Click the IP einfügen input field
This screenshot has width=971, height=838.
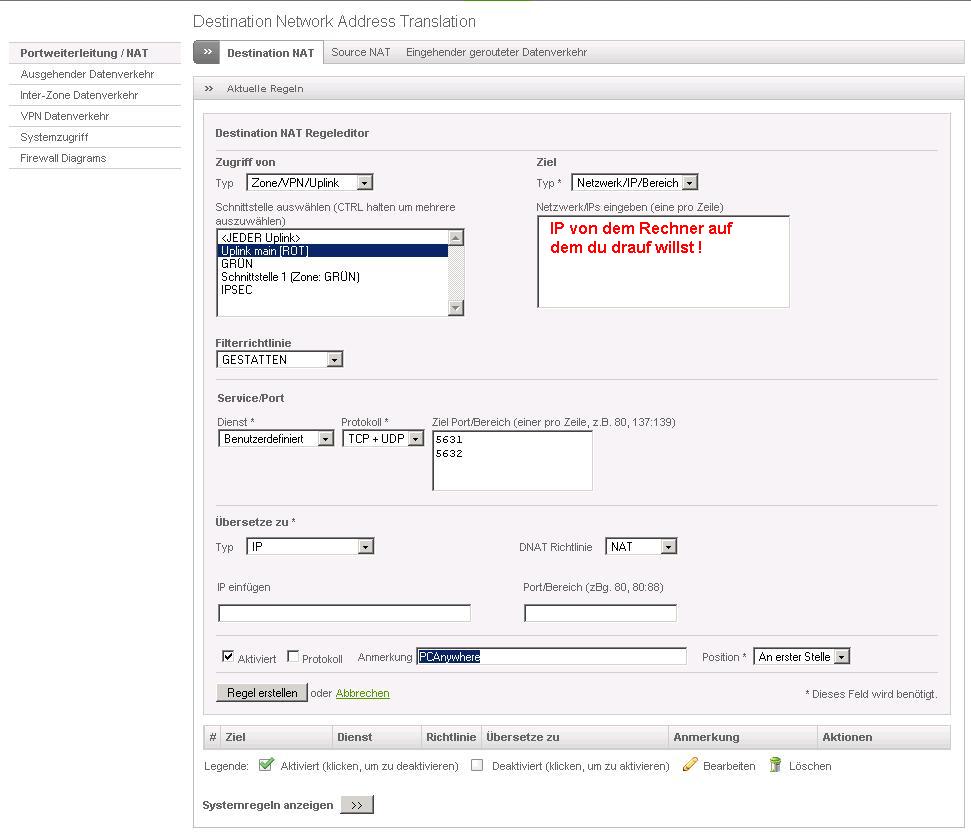pos(344,613)
